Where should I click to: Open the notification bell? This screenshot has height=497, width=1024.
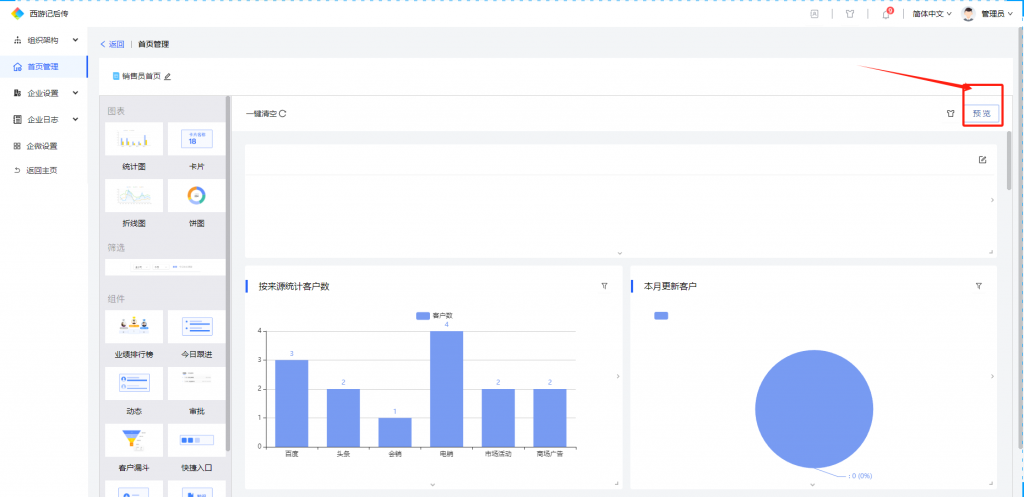pyautogui.click(x=886, y=14)
